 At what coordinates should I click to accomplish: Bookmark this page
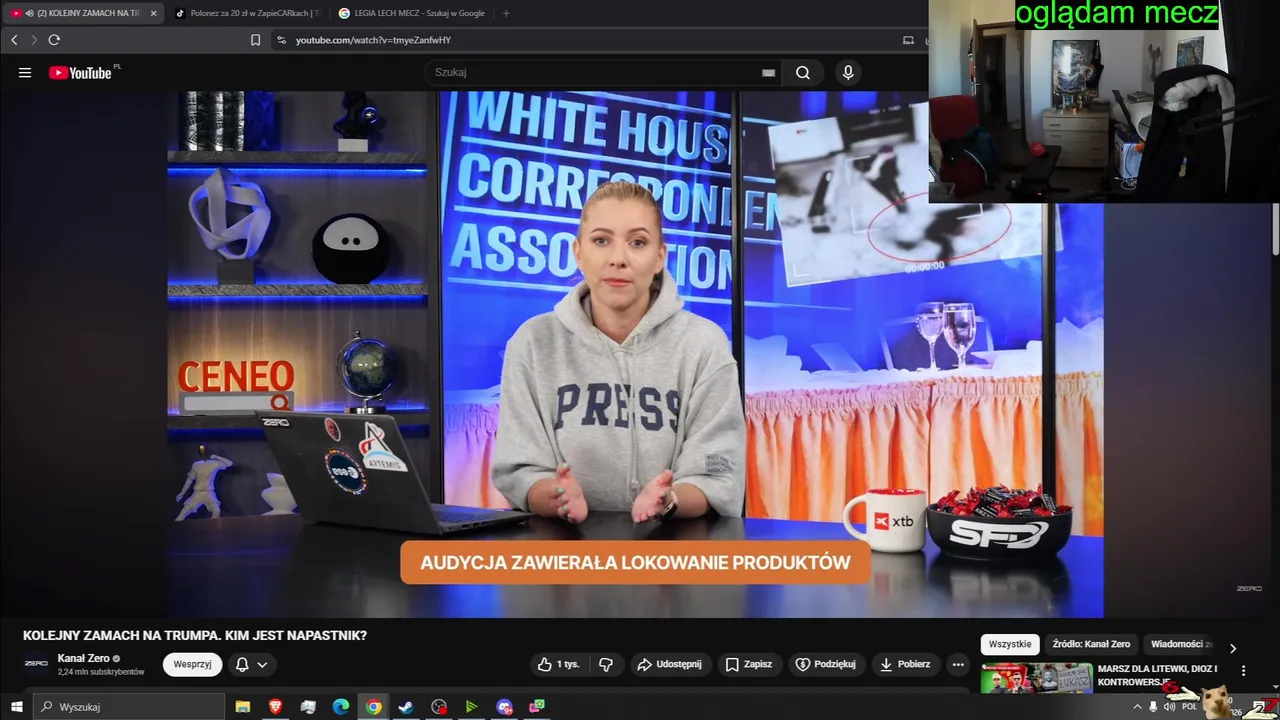(255, 40)
